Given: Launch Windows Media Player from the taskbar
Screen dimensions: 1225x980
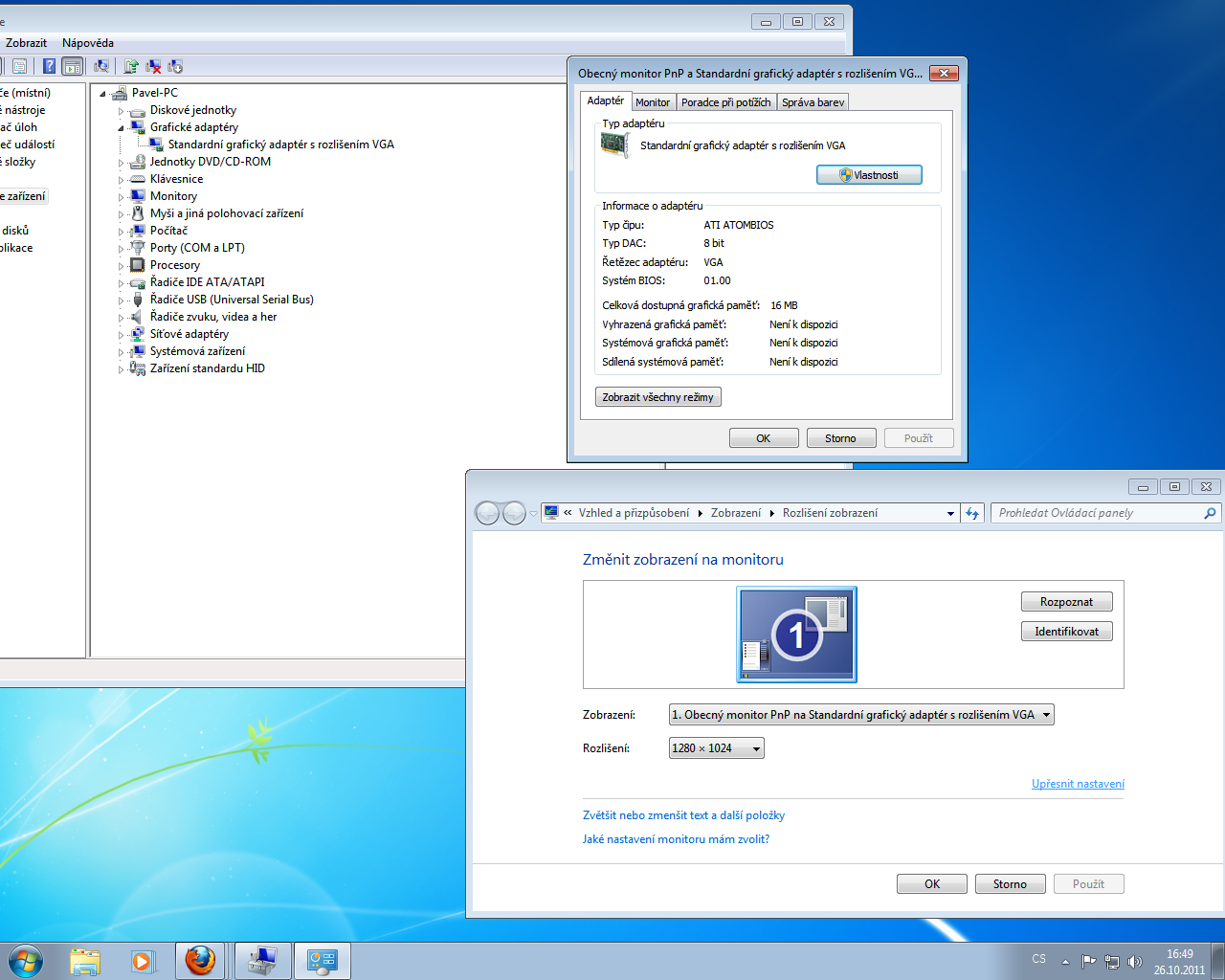Looking at the screenshot, I should click(x=143, y=961).
